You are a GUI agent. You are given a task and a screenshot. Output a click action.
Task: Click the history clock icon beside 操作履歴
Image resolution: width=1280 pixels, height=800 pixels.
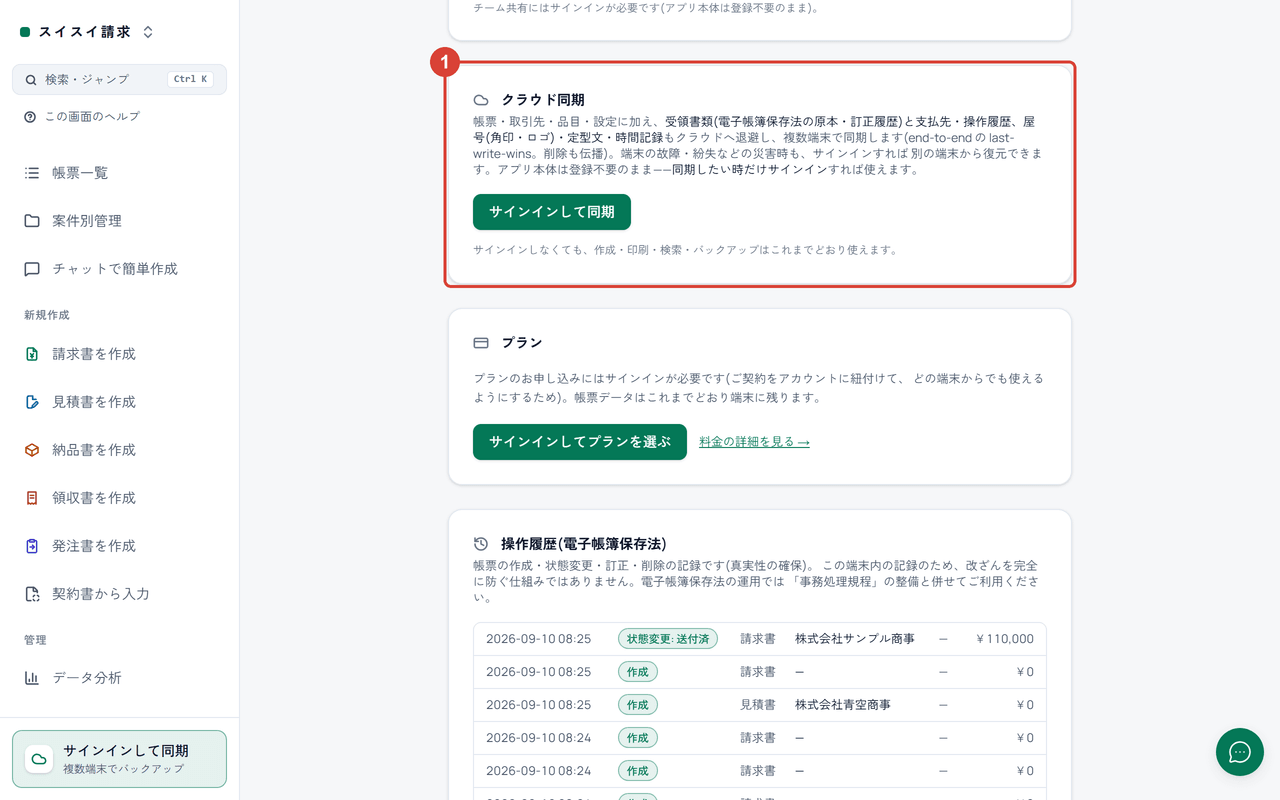pos(481,544)
